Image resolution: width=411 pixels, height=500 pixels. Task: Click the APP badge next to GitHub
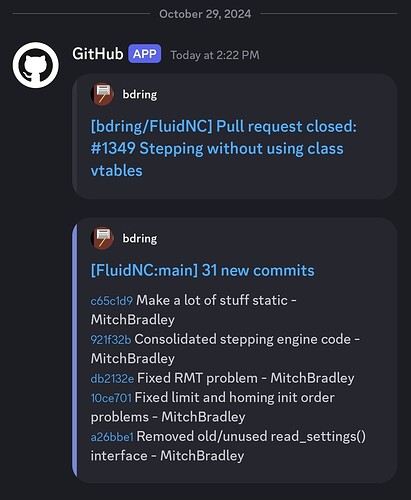pyautogui.click(x=145, y=54)
